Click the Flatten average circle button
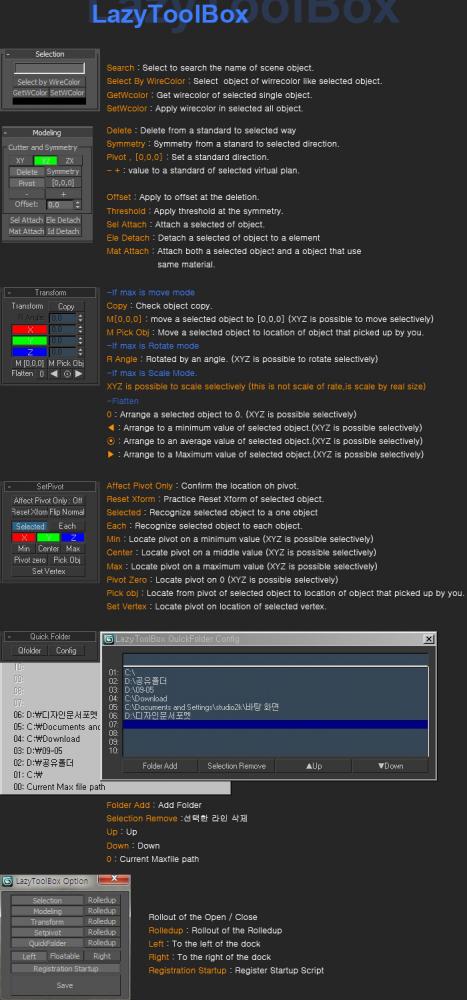Screen dimensions: 467x1000 (67, 374)
